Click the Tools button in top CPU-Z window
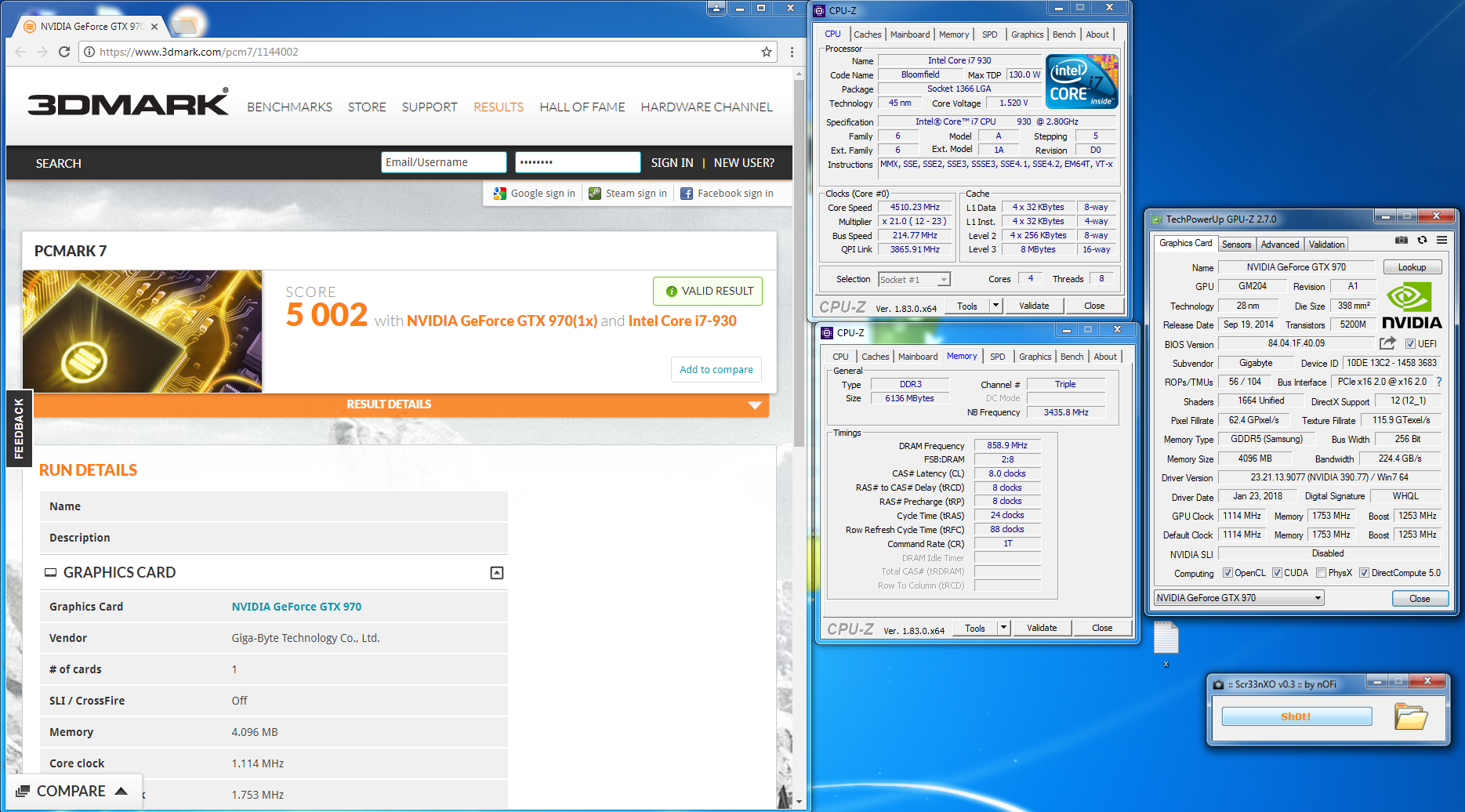Image resolution: width=1465 pixels, height=812 pixels. click(967, 306)
